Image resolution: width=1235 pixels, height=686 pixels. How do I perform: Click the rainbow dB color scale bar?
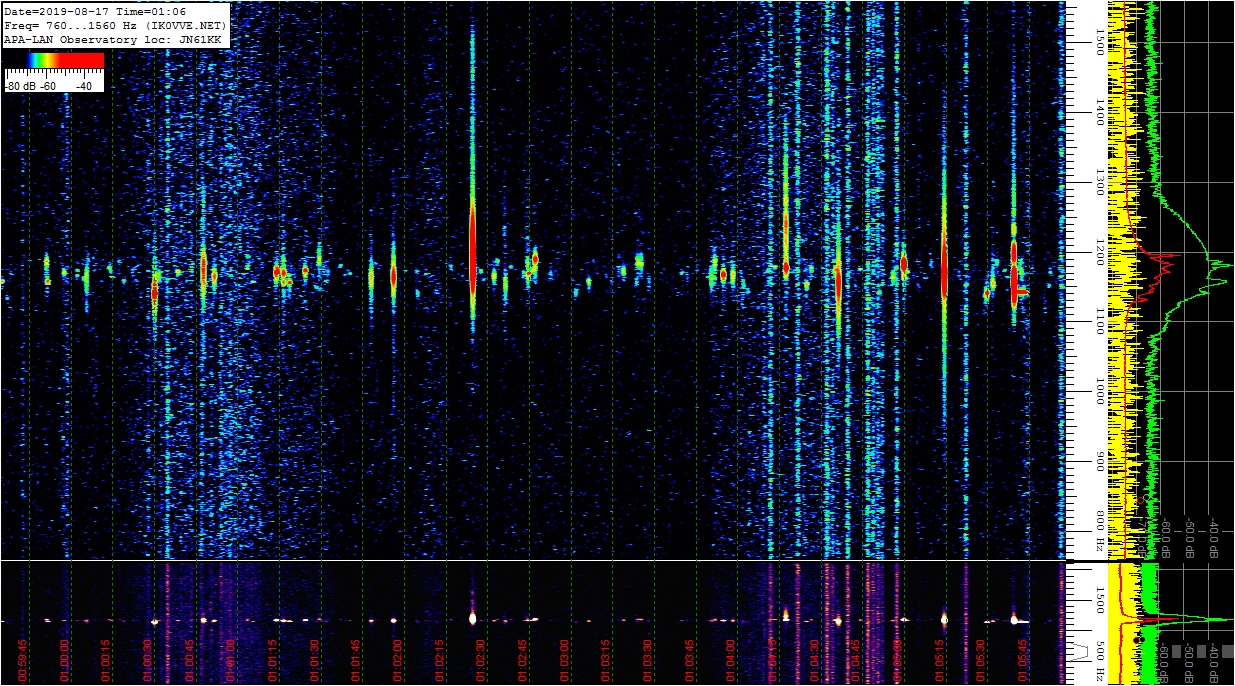tap(54, 61)
